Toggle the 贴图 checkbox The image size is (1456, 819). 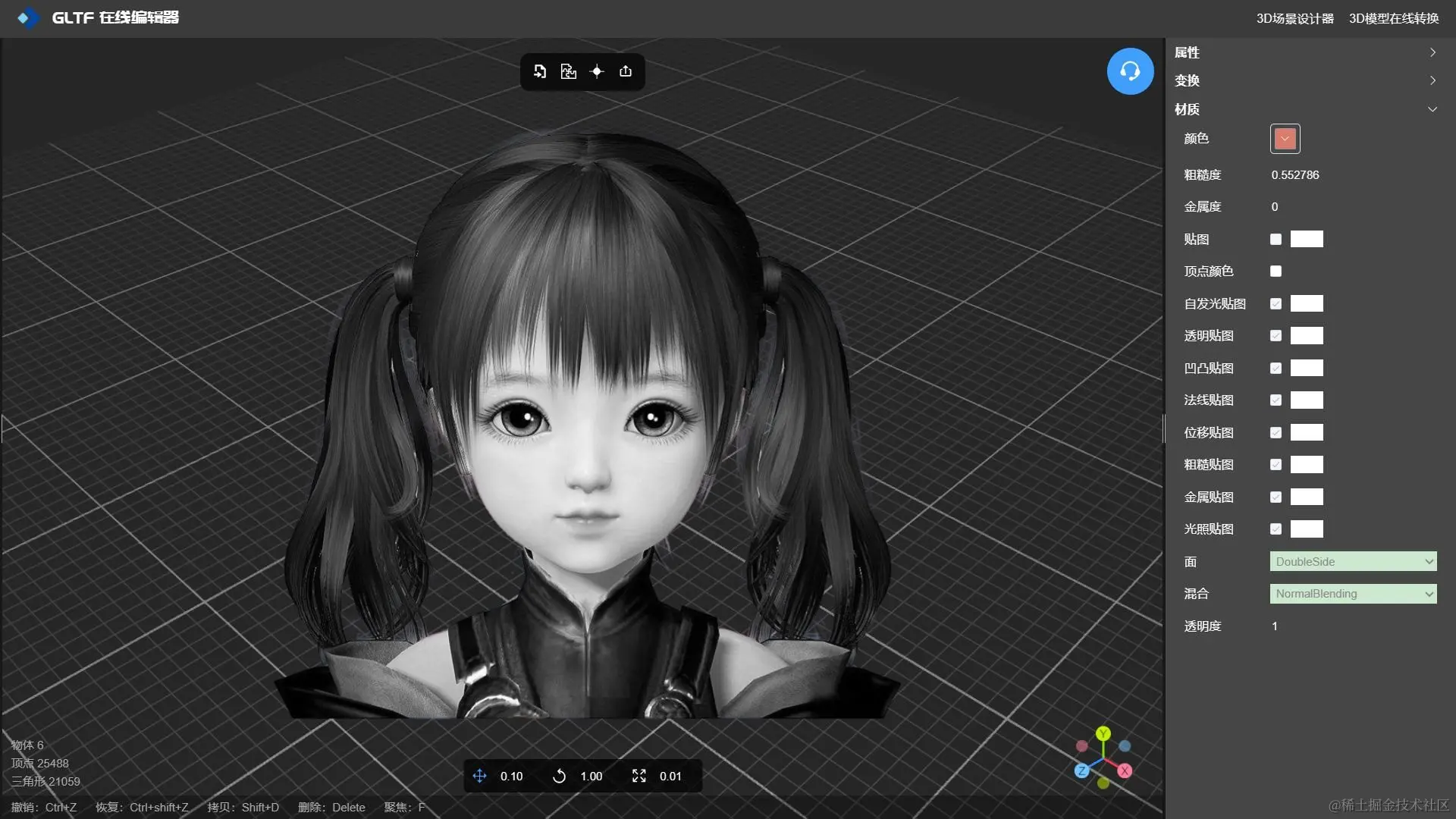[1276, 239]
